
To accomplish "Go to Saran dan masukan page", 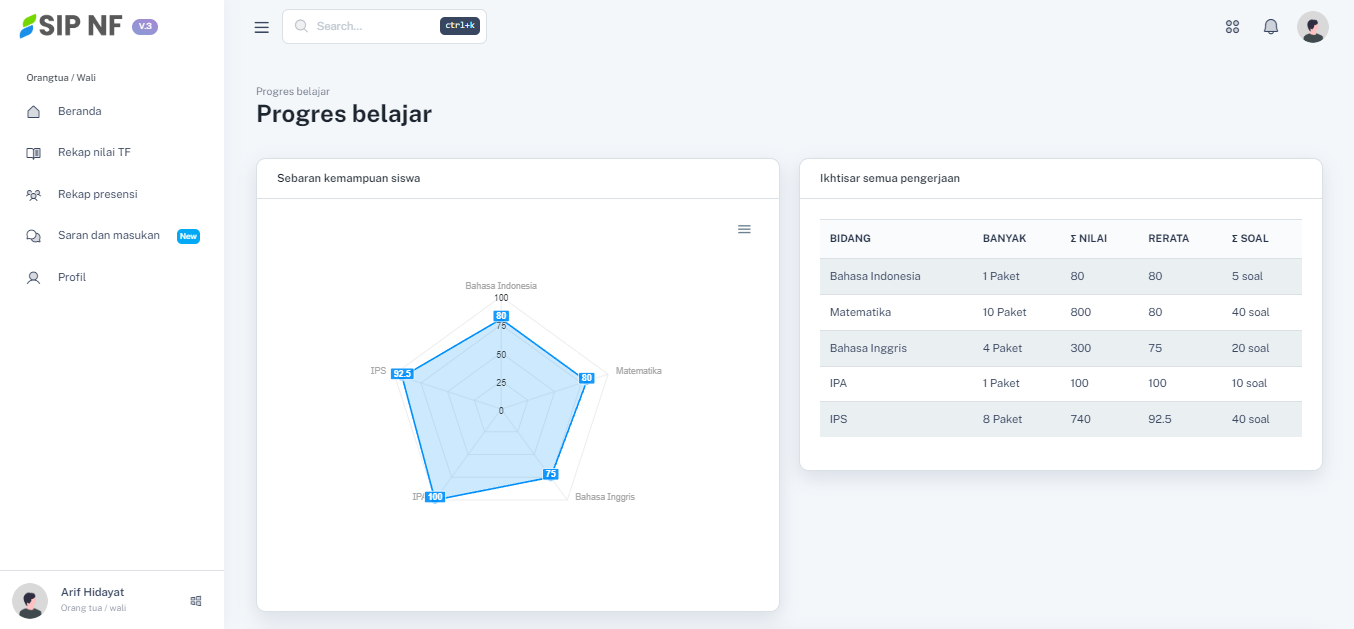I will [109, 236].
